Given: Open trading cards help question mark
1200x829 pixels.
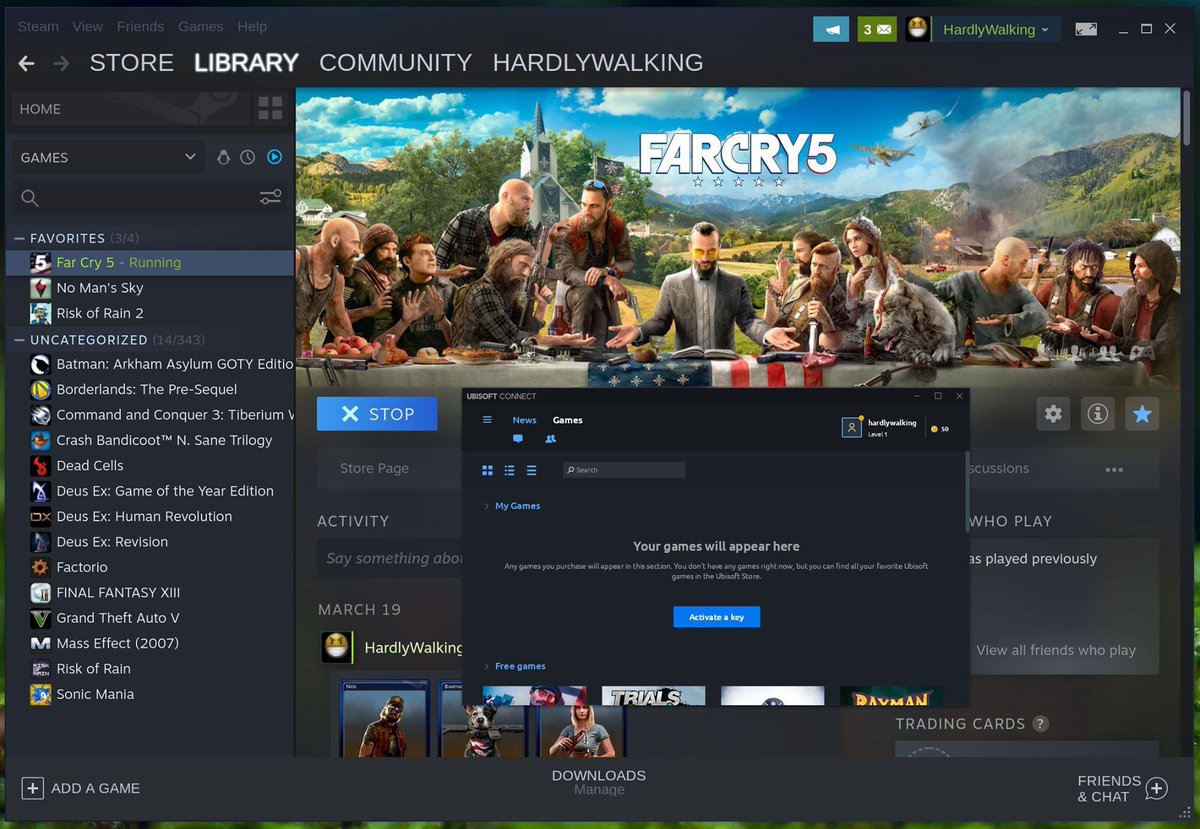Looking at the screenshot, I should click(x=1041, y=724).
